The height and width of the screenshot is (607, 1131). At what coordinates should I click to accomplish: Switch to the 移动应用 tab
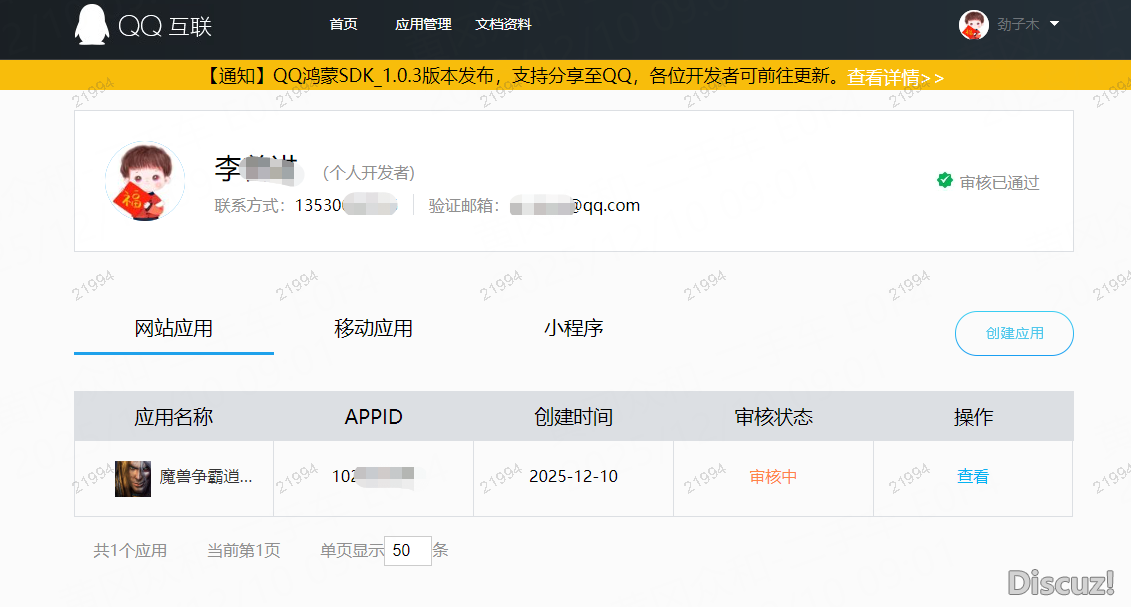click(372, 327)
